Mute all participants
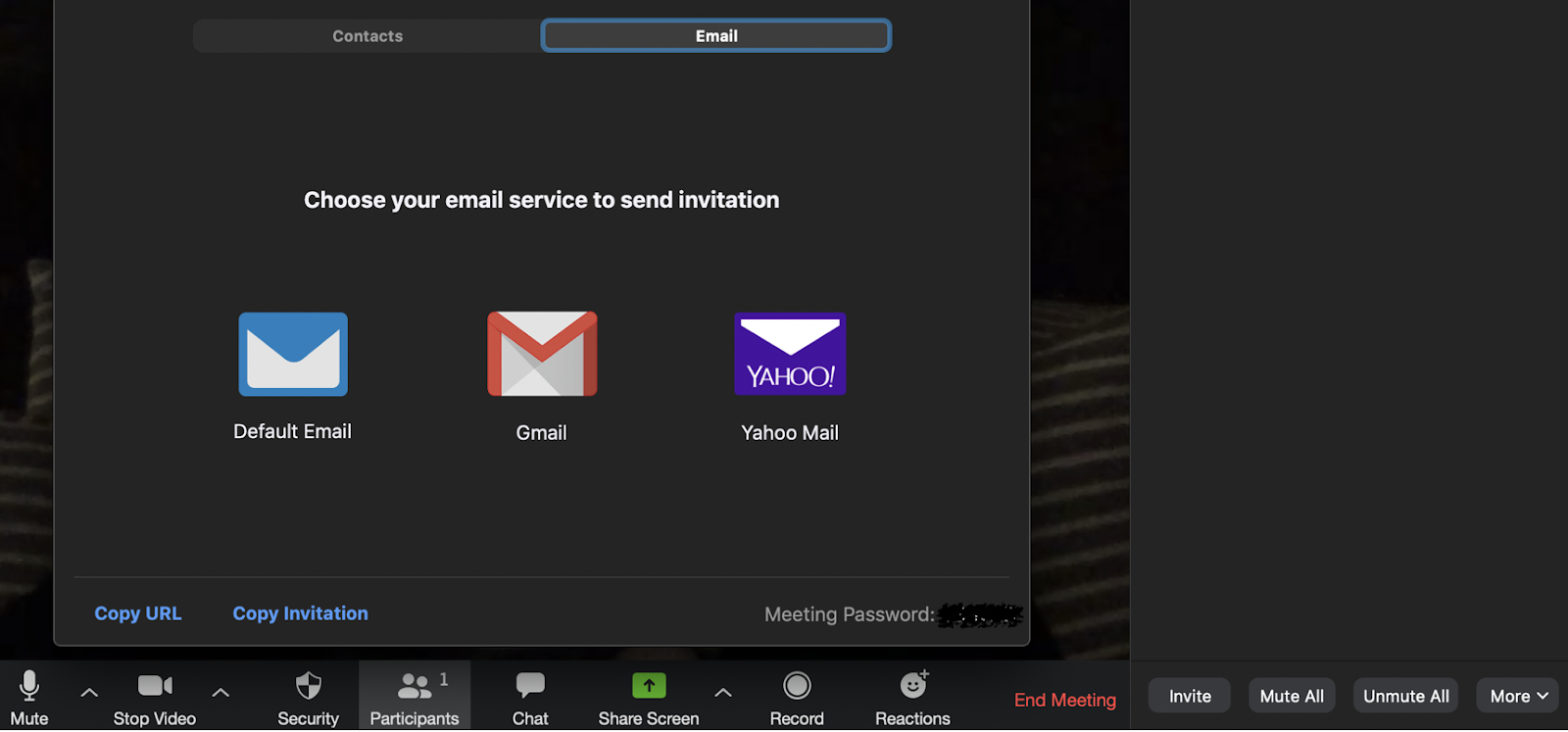The image size is (1568, 732). pos(1292,697)
